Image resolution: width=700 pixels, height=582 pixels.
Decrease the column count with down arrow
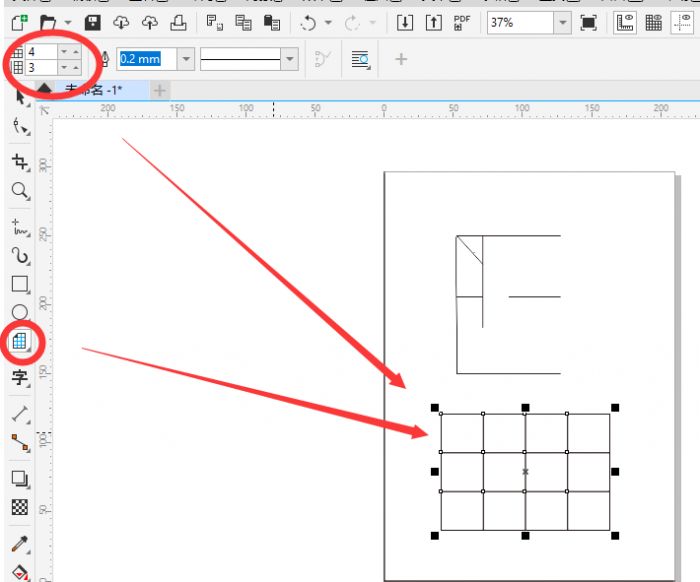64,52
